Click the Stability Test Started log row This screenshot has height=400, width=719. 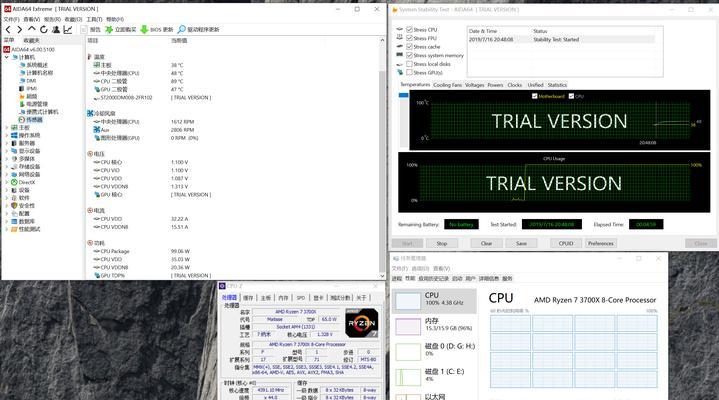562,39
